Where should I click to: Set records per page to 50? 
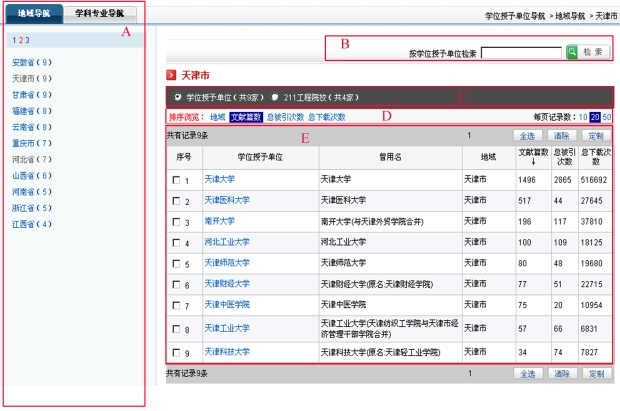tap(607, 117)
